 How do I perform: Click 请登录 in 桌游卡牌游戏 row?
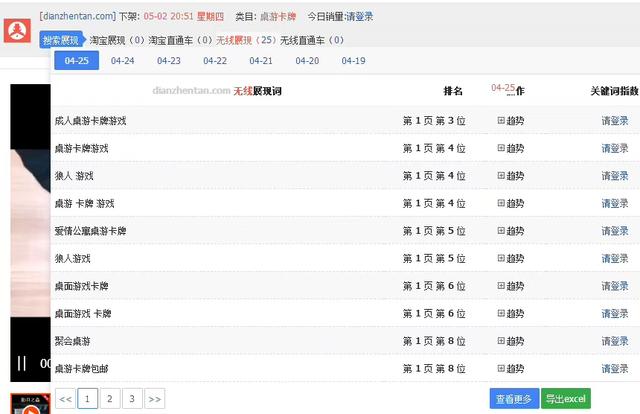click(x=615, y=148)
